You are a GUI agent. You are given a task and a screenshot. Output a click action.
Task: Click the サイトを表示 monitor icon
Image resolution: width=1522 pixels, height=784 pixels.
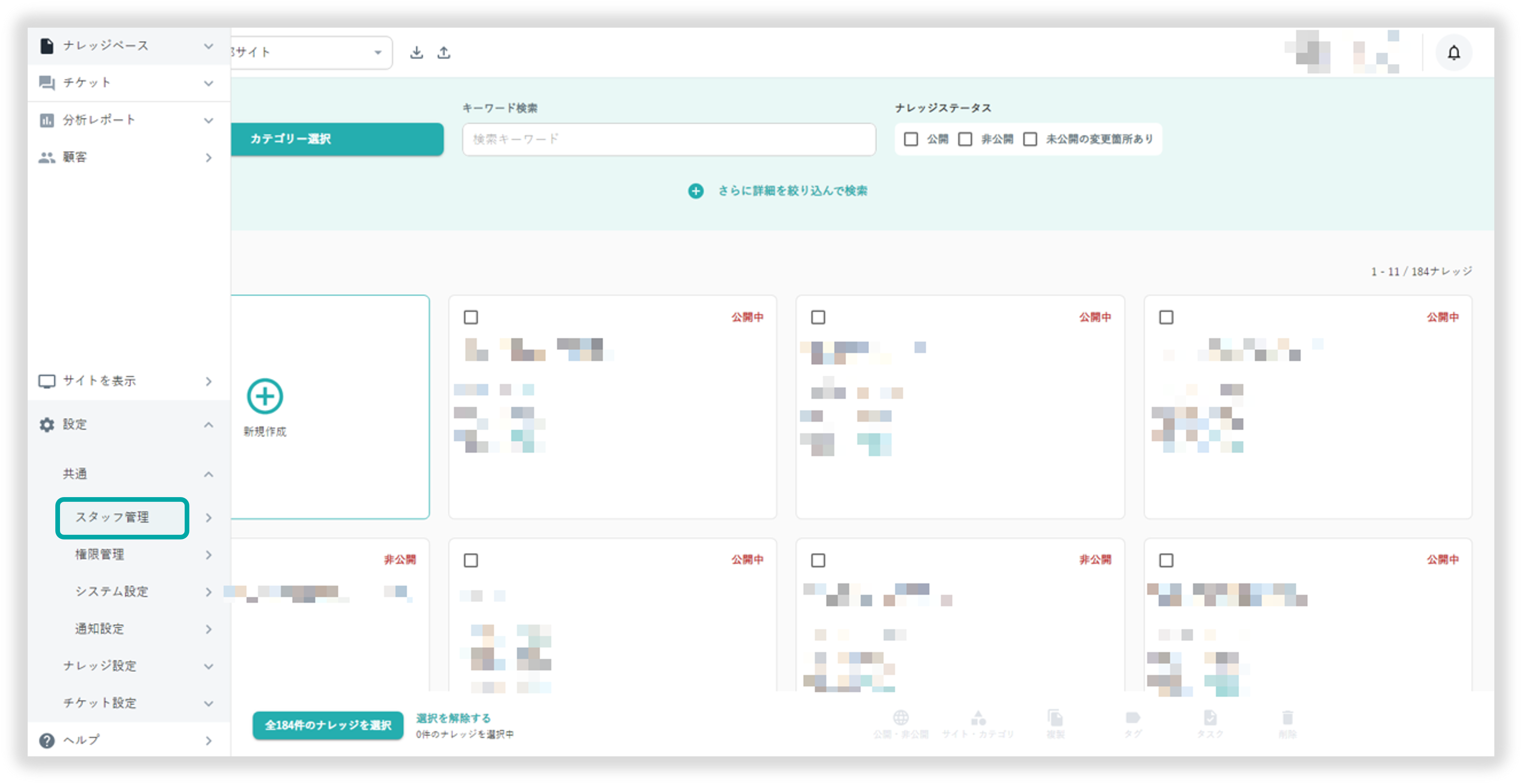click(47, 381)
